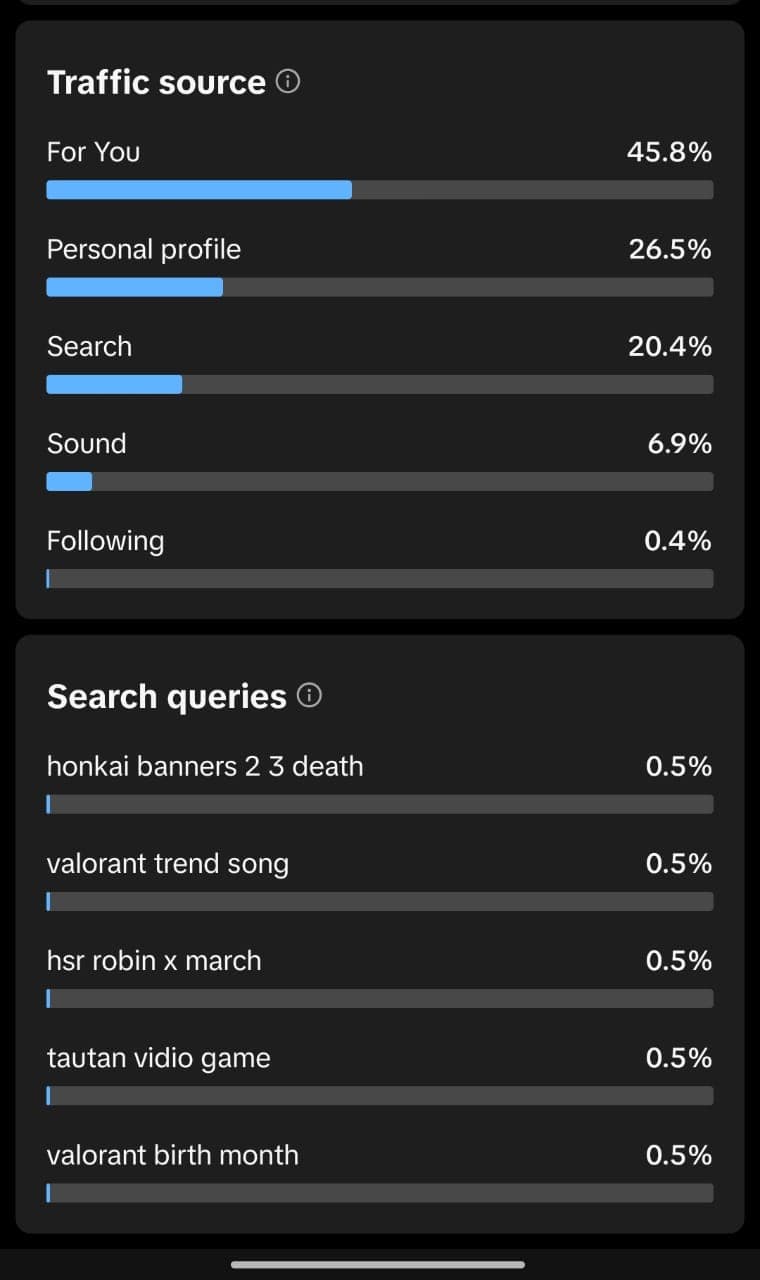Tap the Search queries info icon
This screenshot has width=760, height=1280.
[x=310, y=696]
